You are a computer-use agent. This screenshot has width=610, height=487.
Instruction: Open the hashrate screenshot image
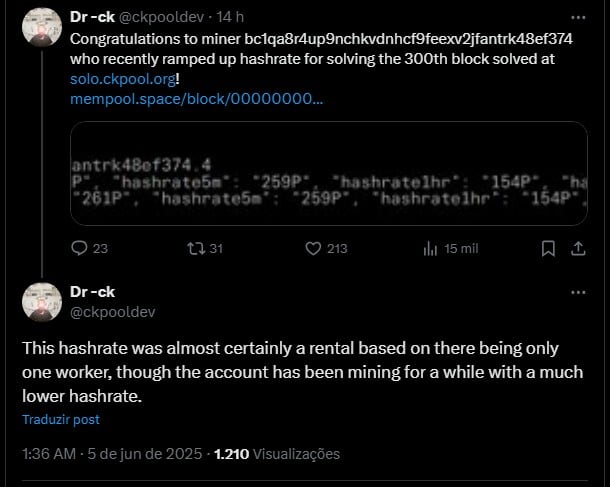tap(329, 173)
